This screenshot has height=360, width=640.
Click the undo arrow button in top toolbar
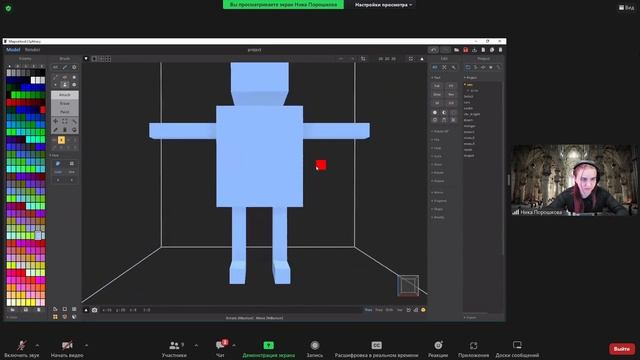coord(433,50)
